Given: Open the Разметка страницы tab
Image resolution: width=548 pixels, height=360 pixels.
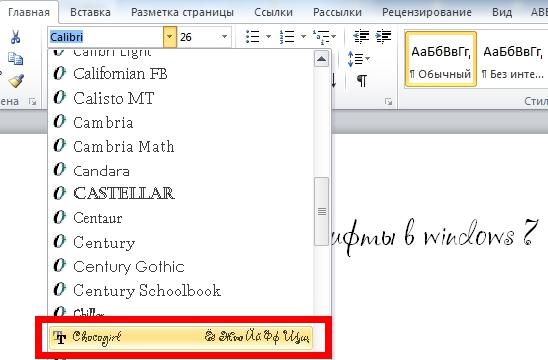Looking at the screenshot, I should tap(182, 12).
